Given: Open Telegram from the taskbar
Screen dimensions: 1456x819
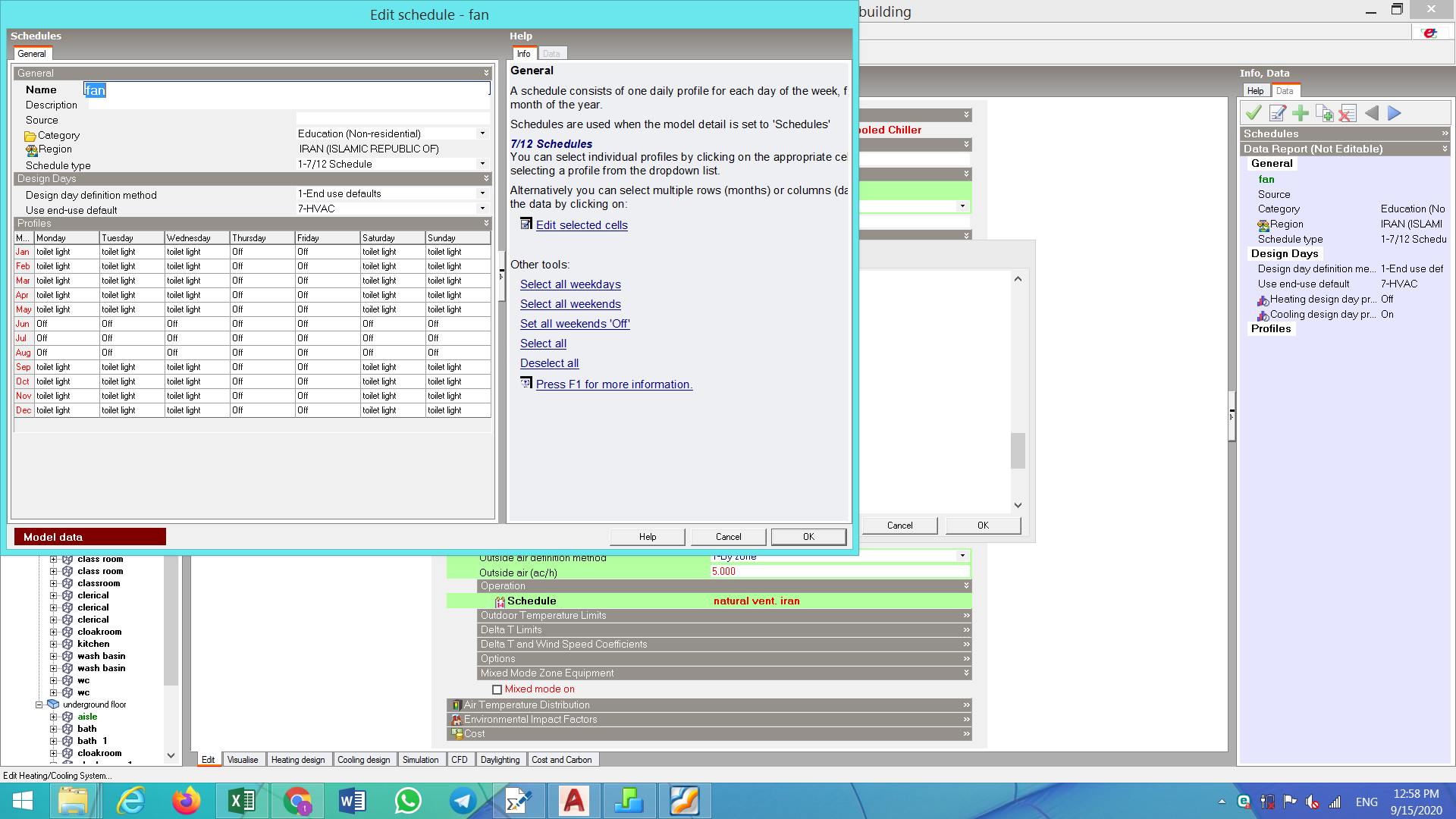Looking at the screenshot, I should pos(463,801).
